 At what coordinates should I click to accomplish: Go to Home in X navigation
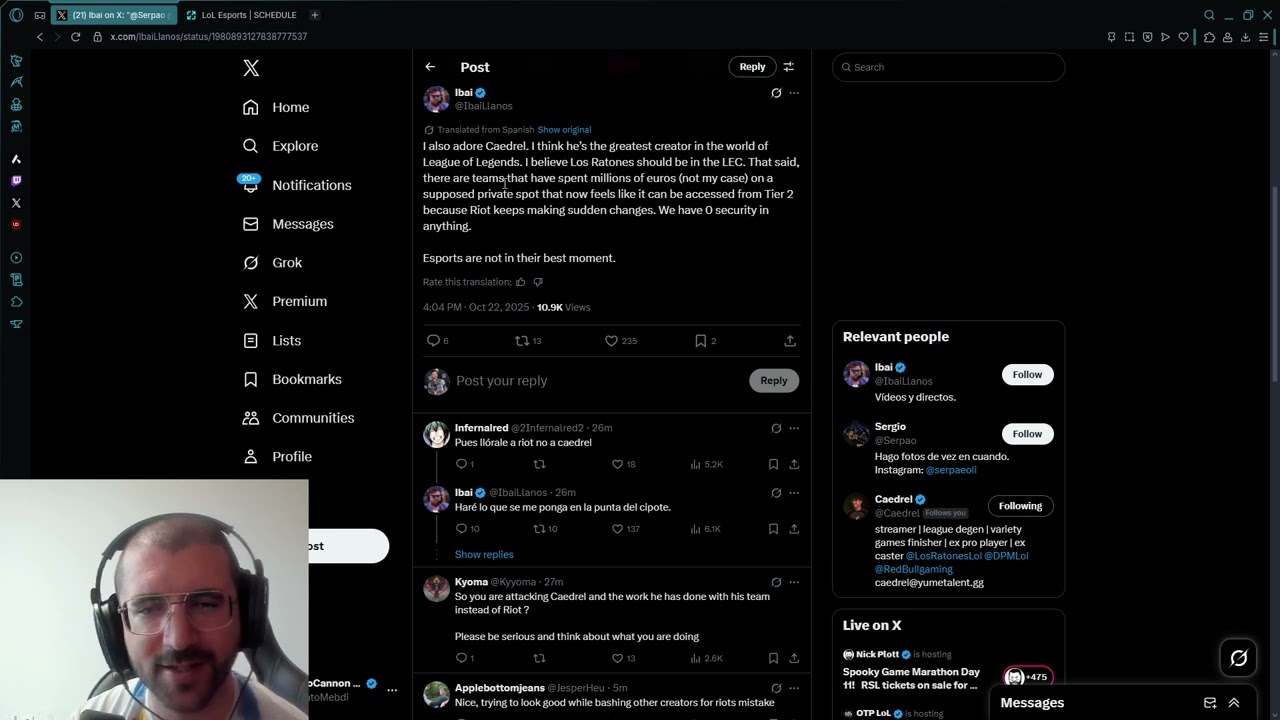coord(276,108)
